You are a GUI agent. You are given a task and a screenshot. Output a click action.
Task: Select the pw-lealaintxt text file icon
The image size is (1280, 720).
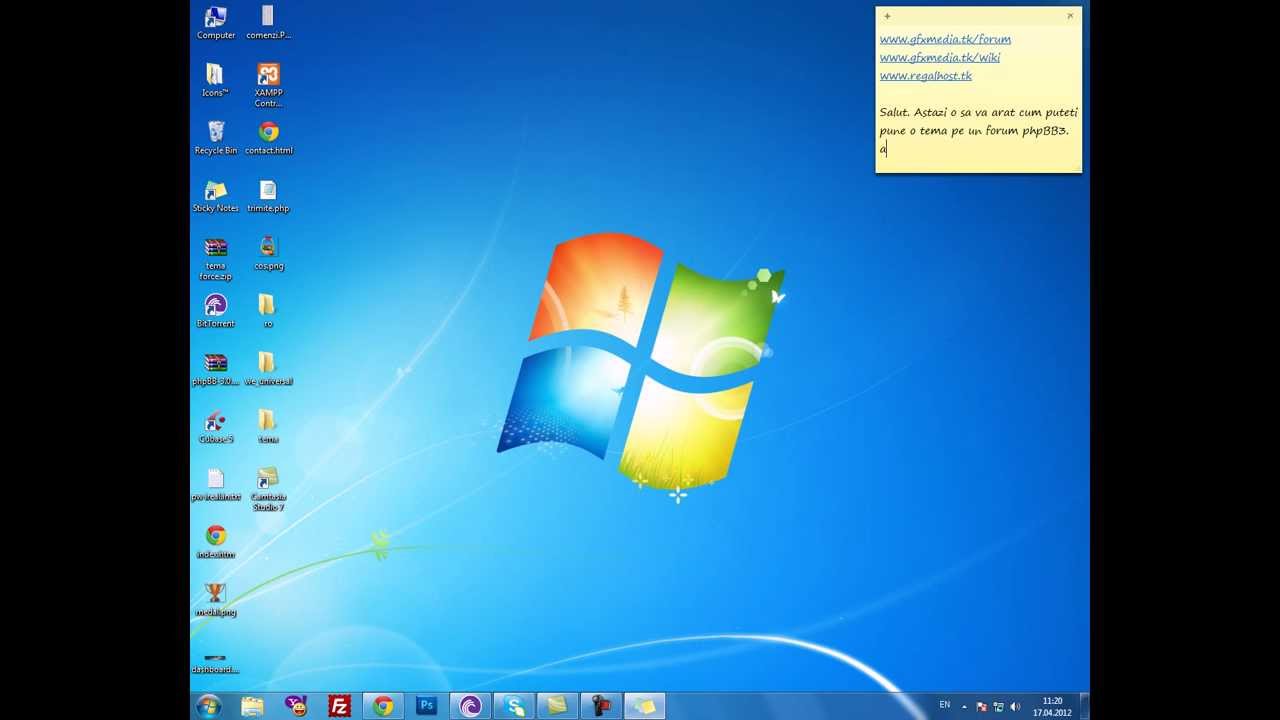216,485
